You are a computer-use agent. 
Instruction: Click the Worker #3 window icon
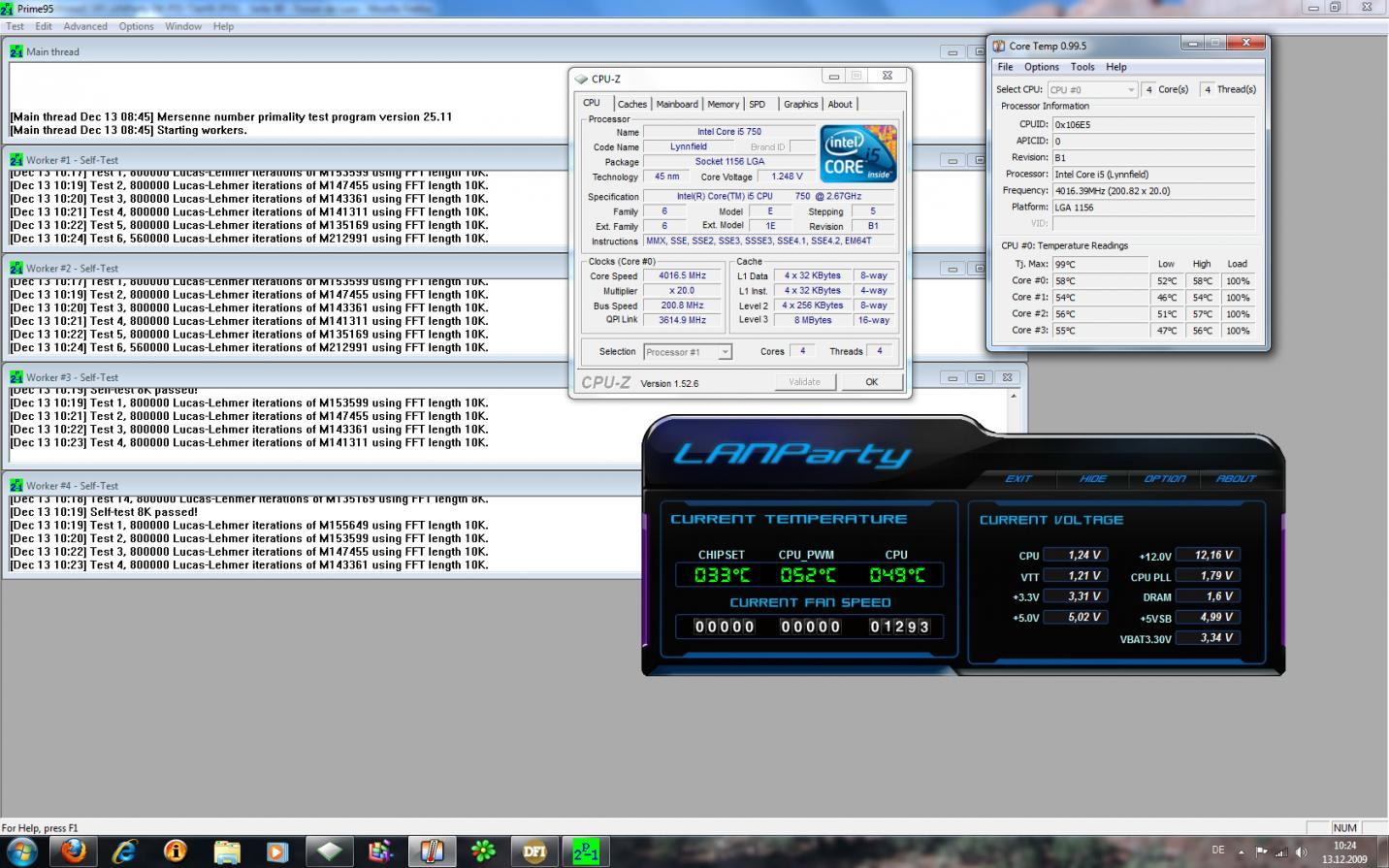point(16,376)
